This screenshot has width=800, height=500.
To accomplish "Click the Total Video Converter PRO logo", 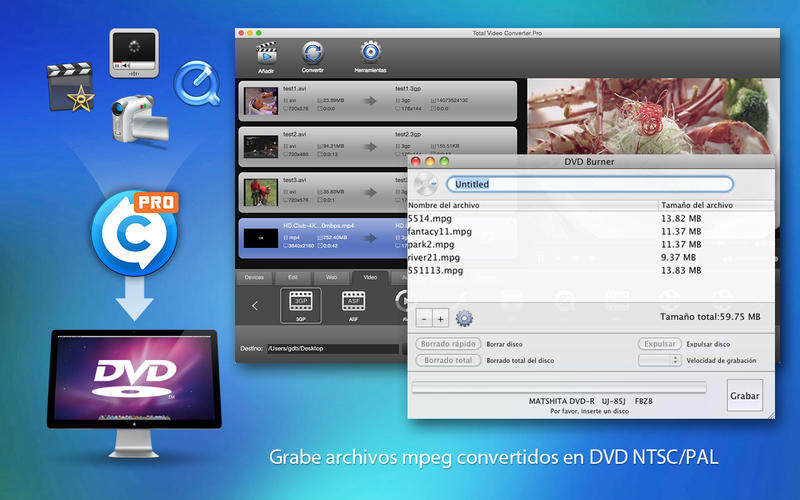I will pos(135,233).
